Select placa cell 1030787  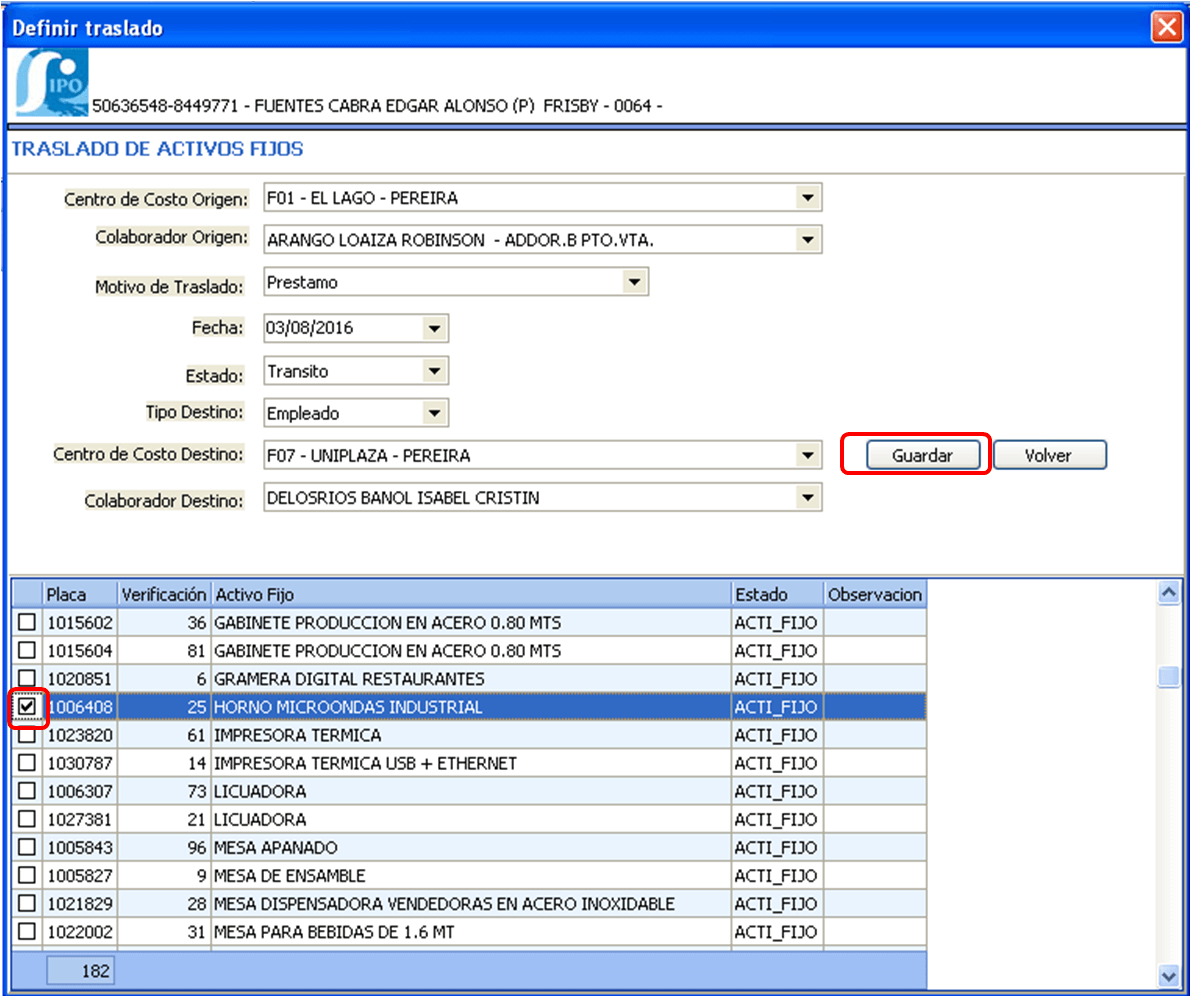(x=80, y=763)
